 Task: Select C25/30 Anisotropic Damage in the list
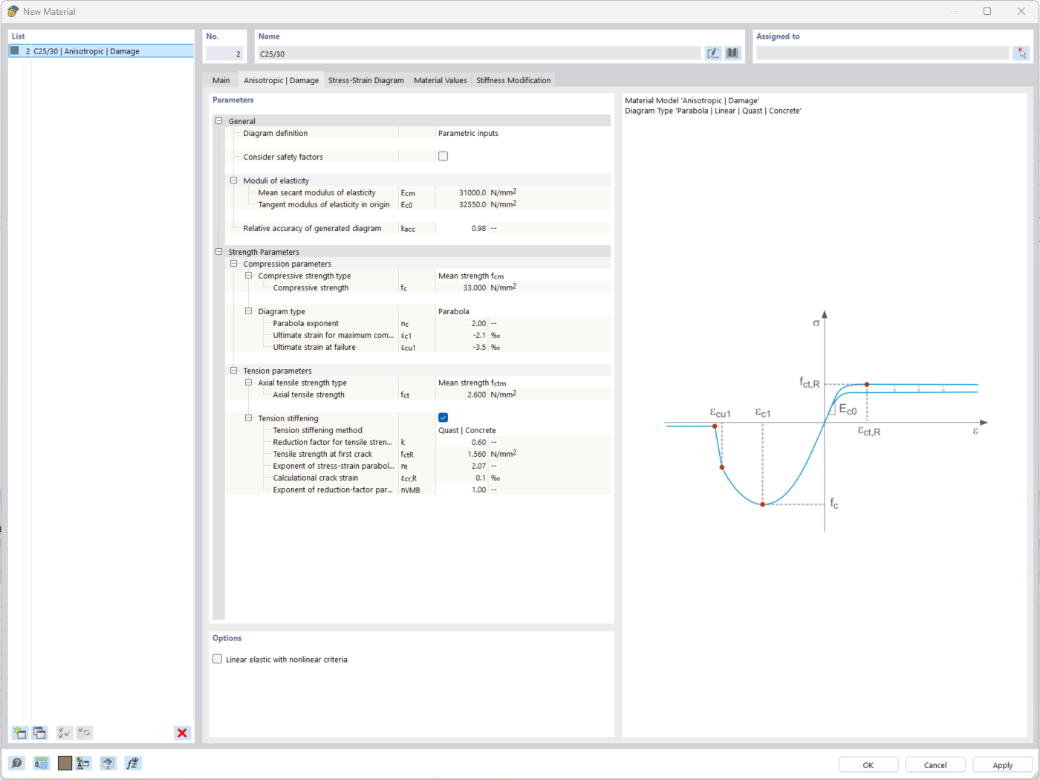pos(101,51)
